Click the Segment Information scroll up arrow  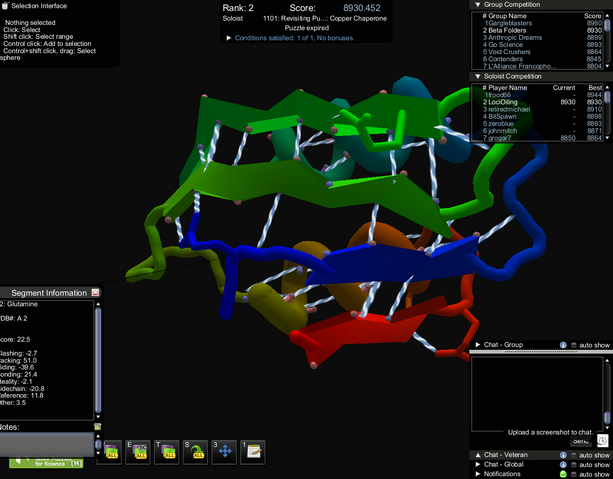click(x=98, y=304)
